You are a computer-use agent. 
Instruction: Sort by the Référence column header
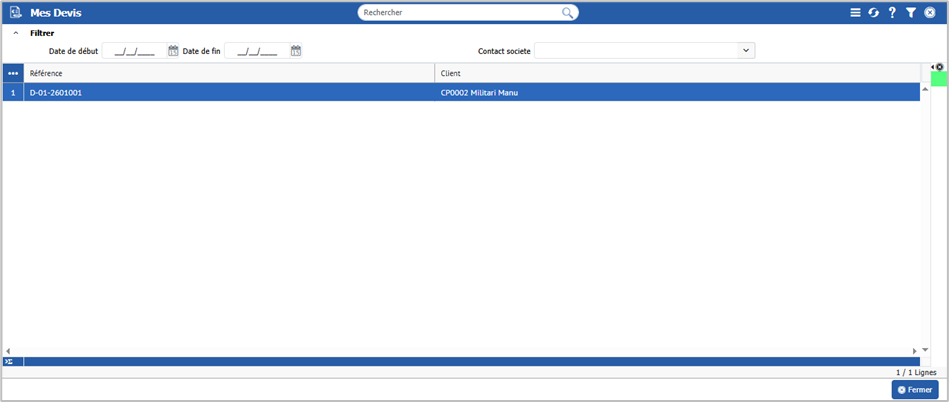[229, 74]
